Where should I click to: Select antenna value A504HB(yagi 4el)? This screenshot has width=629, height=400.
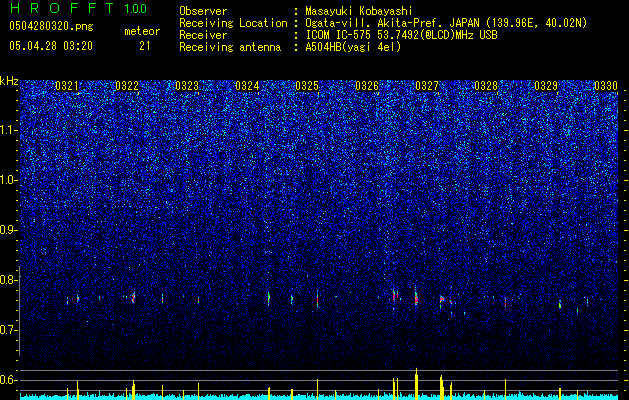pos(353,47)
